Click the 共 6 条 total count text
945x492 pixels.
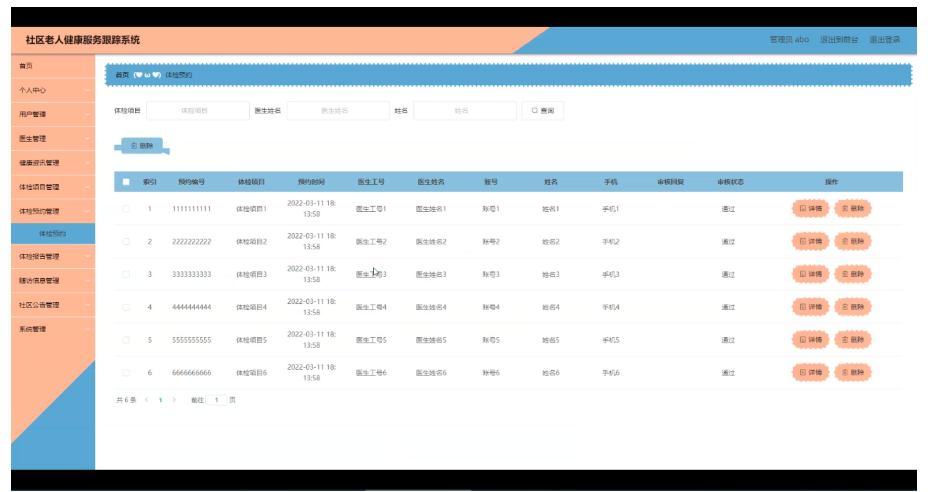126,400
